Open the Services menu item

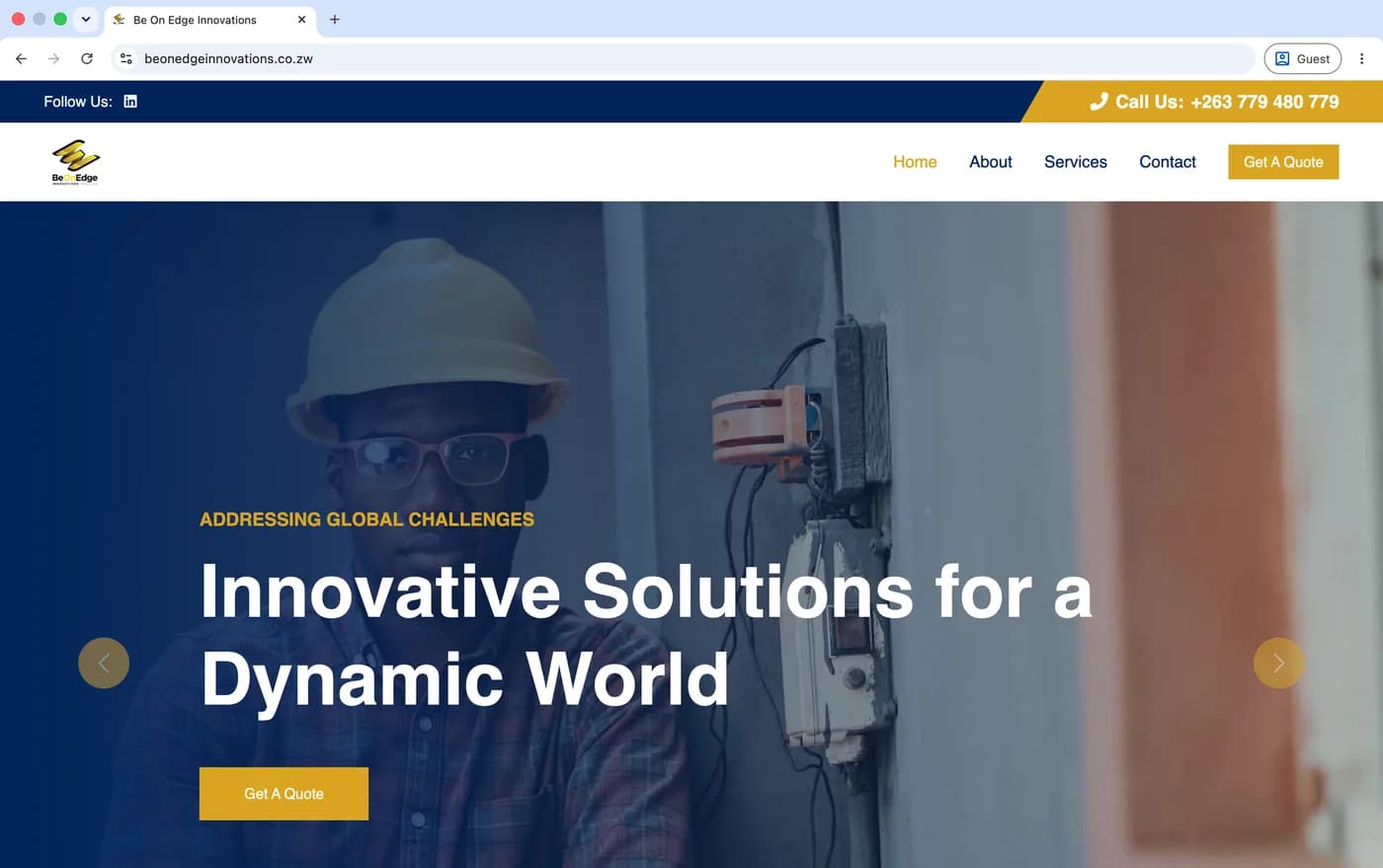1075,162
